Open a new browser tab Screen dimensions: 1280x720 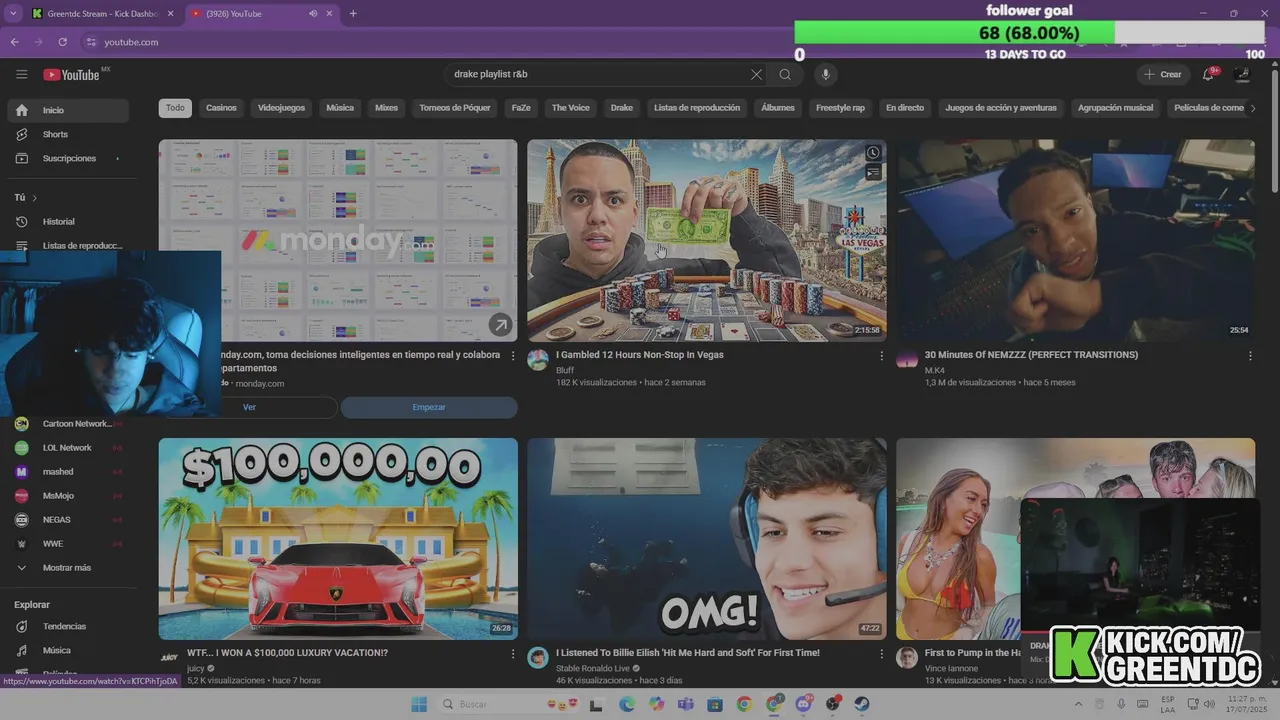tap(353, 13)
